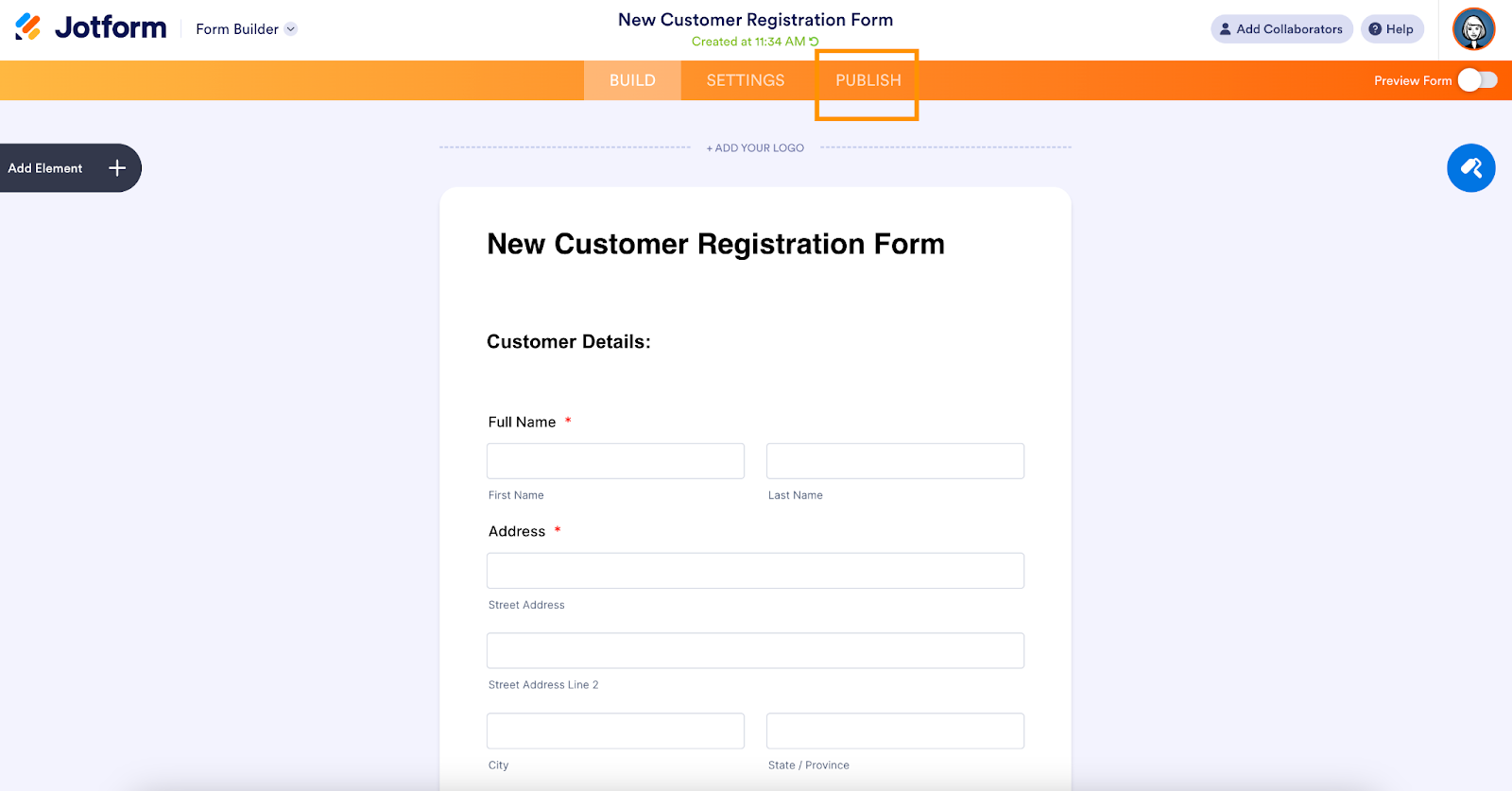Image resolution: width=1512 pixels, height=791 pixels.
Task: Click the City input field
Action: pos(615,731)
